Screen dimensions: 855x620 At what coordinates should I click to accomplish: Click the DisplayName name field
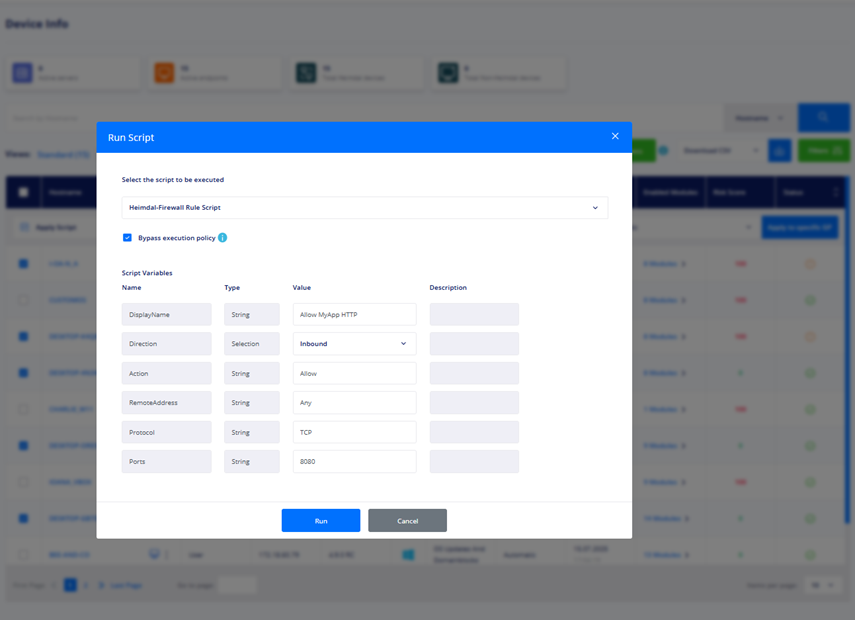[x=166, y=315]
